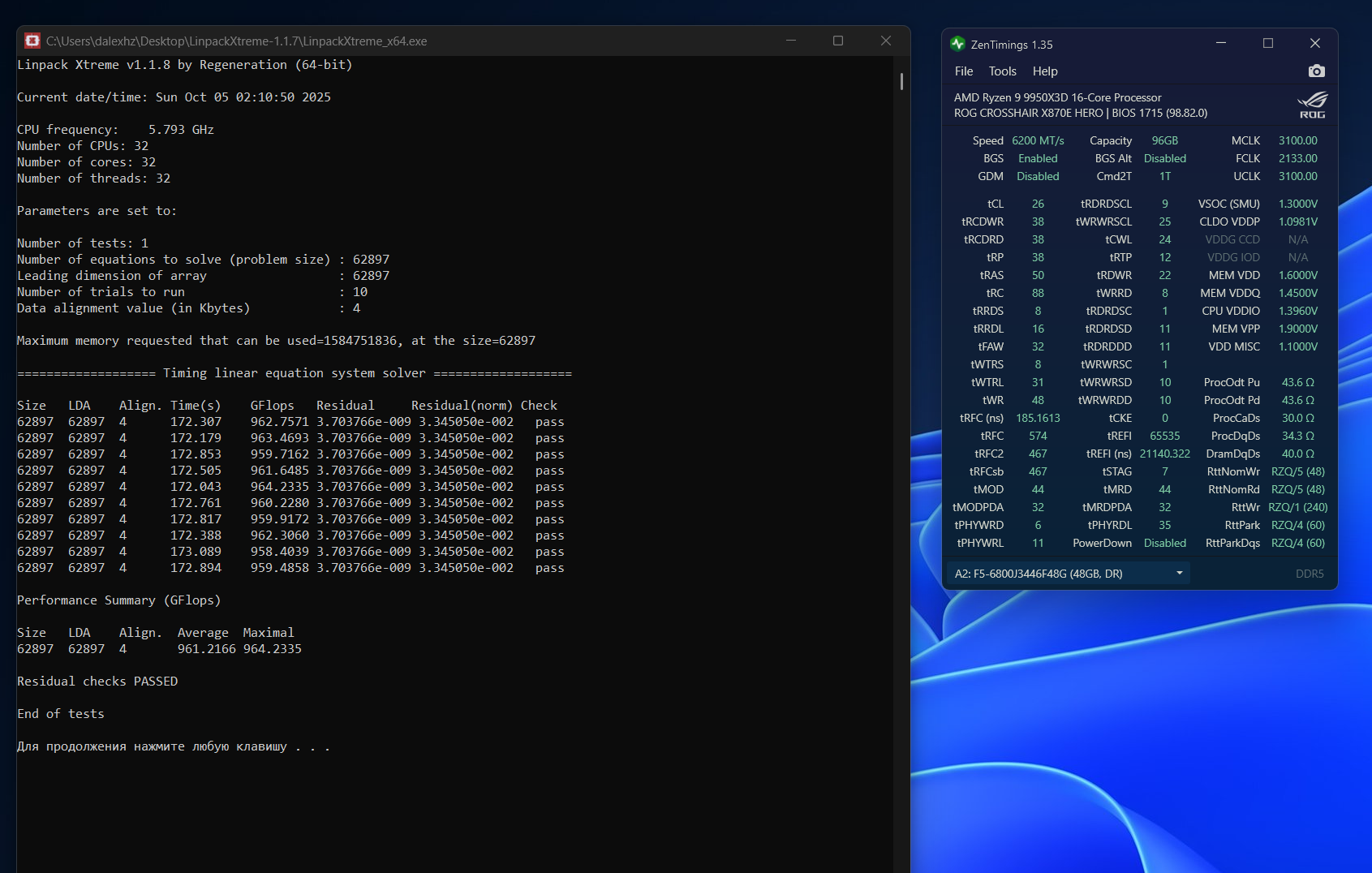This screenshot has height=873, width=1372.
Task: Close the Linpack Xtreme console window
Action: click(886, 41)
